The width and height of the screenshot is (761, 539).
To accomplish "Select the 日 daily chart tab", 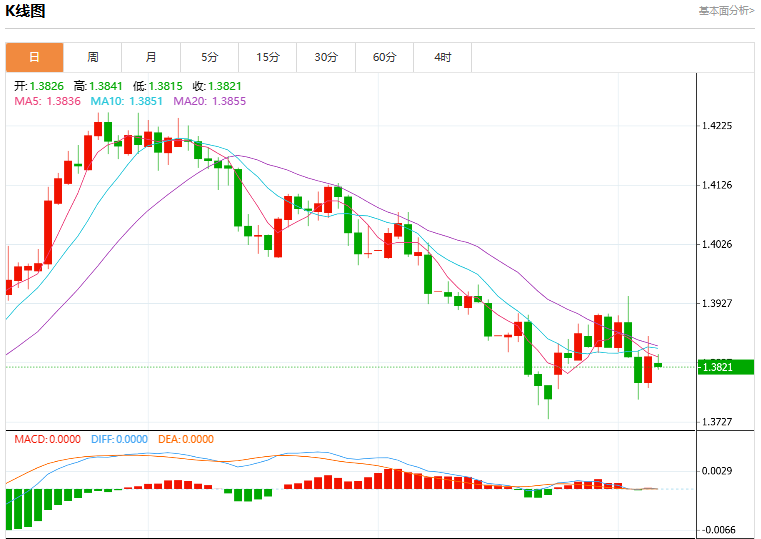I will [34, 57].
